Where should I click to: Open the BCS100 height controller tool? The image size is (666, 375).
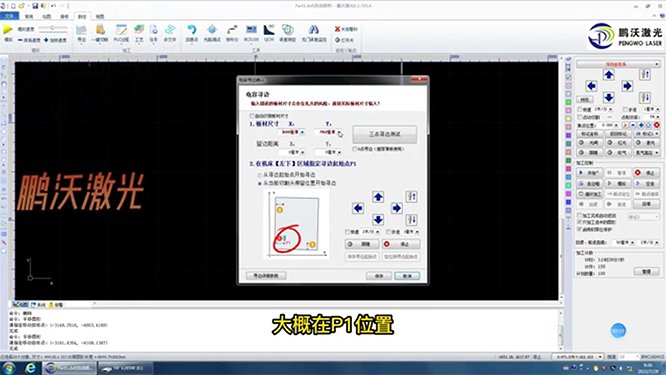coord(251,30)
